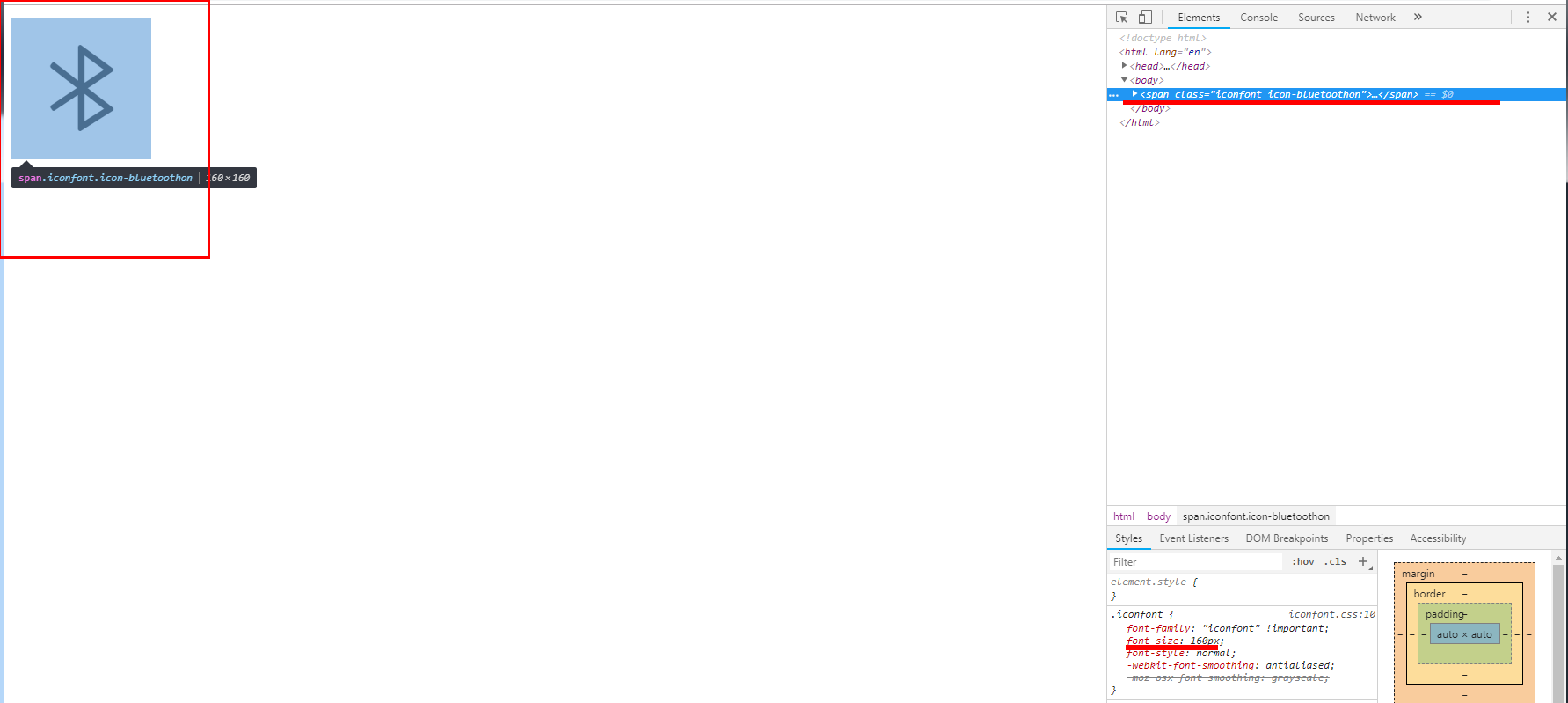Open the Network tab

tap(1375, 18)
